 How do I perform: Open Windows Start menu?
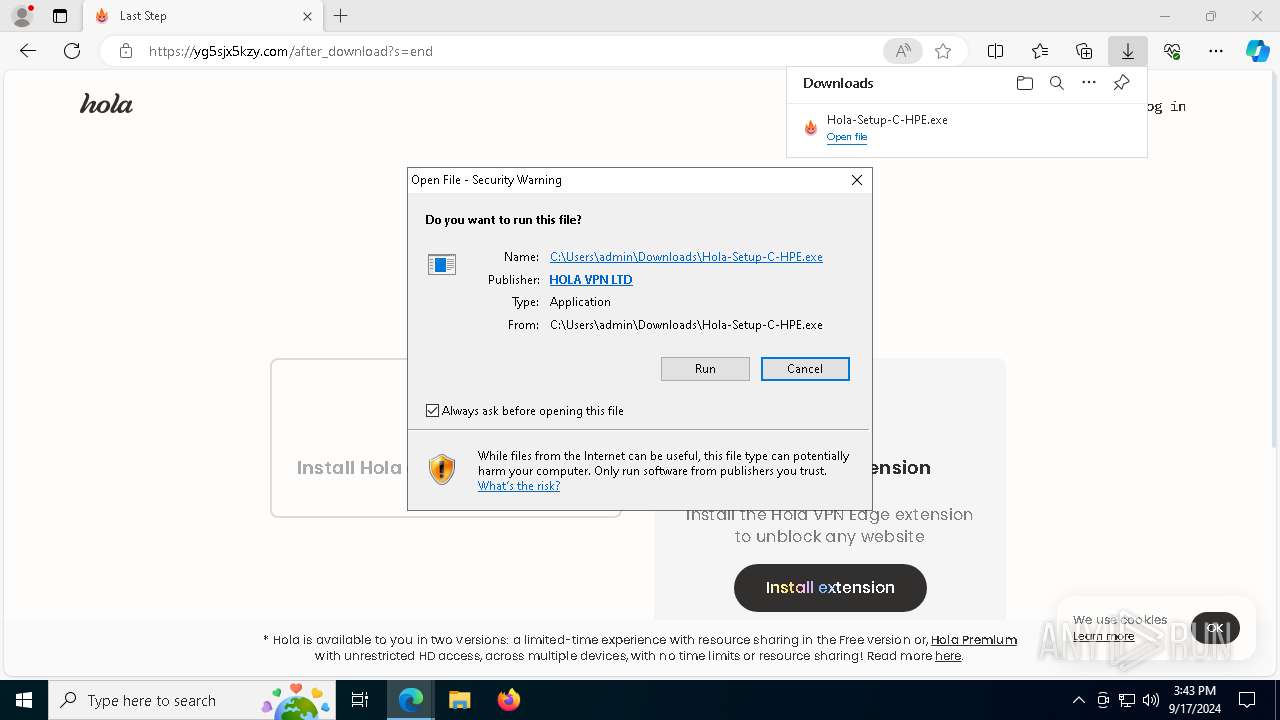pos(24,700)
